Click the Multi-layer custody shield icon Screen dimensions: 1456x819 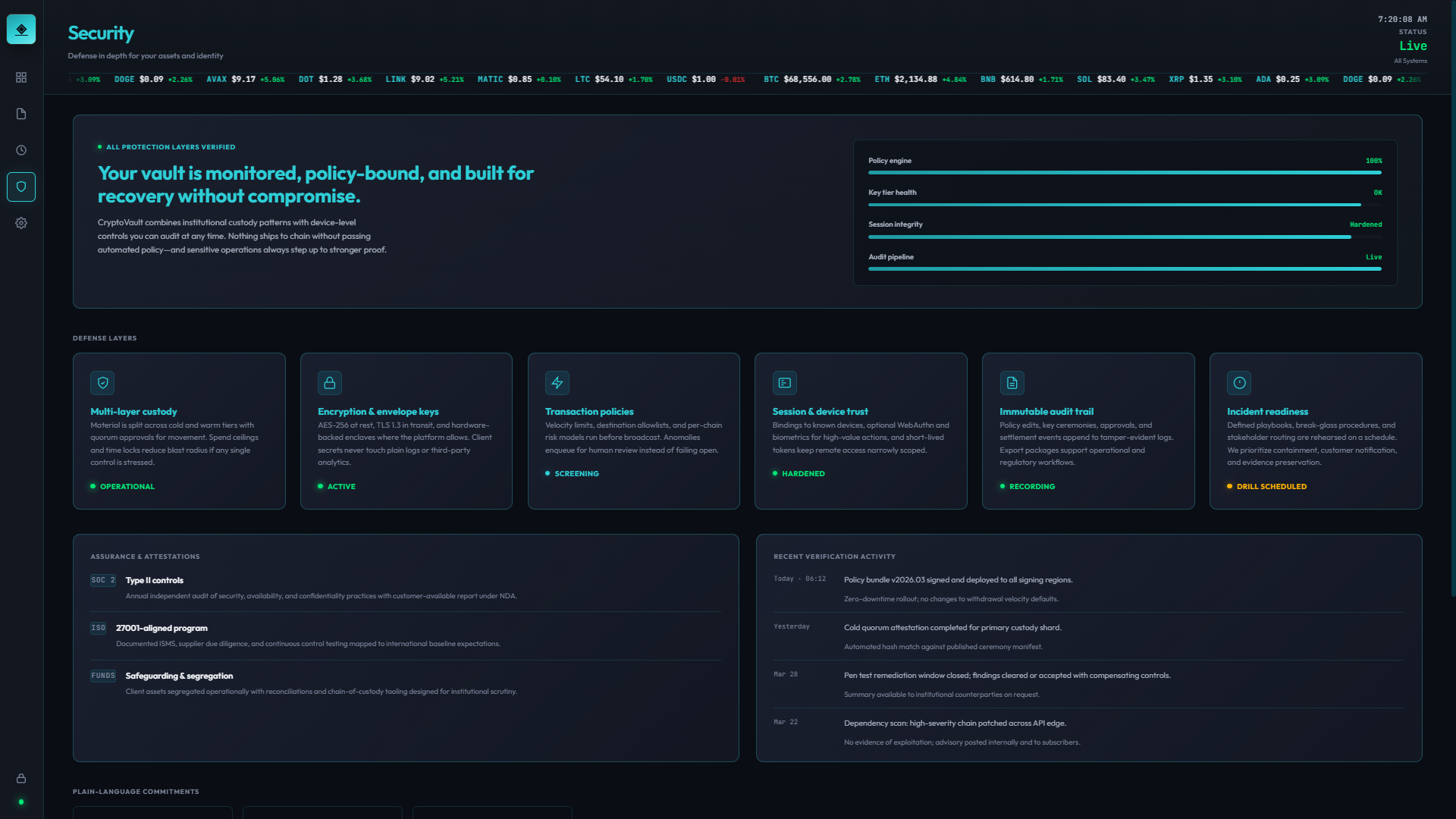(x=102, y=383)
